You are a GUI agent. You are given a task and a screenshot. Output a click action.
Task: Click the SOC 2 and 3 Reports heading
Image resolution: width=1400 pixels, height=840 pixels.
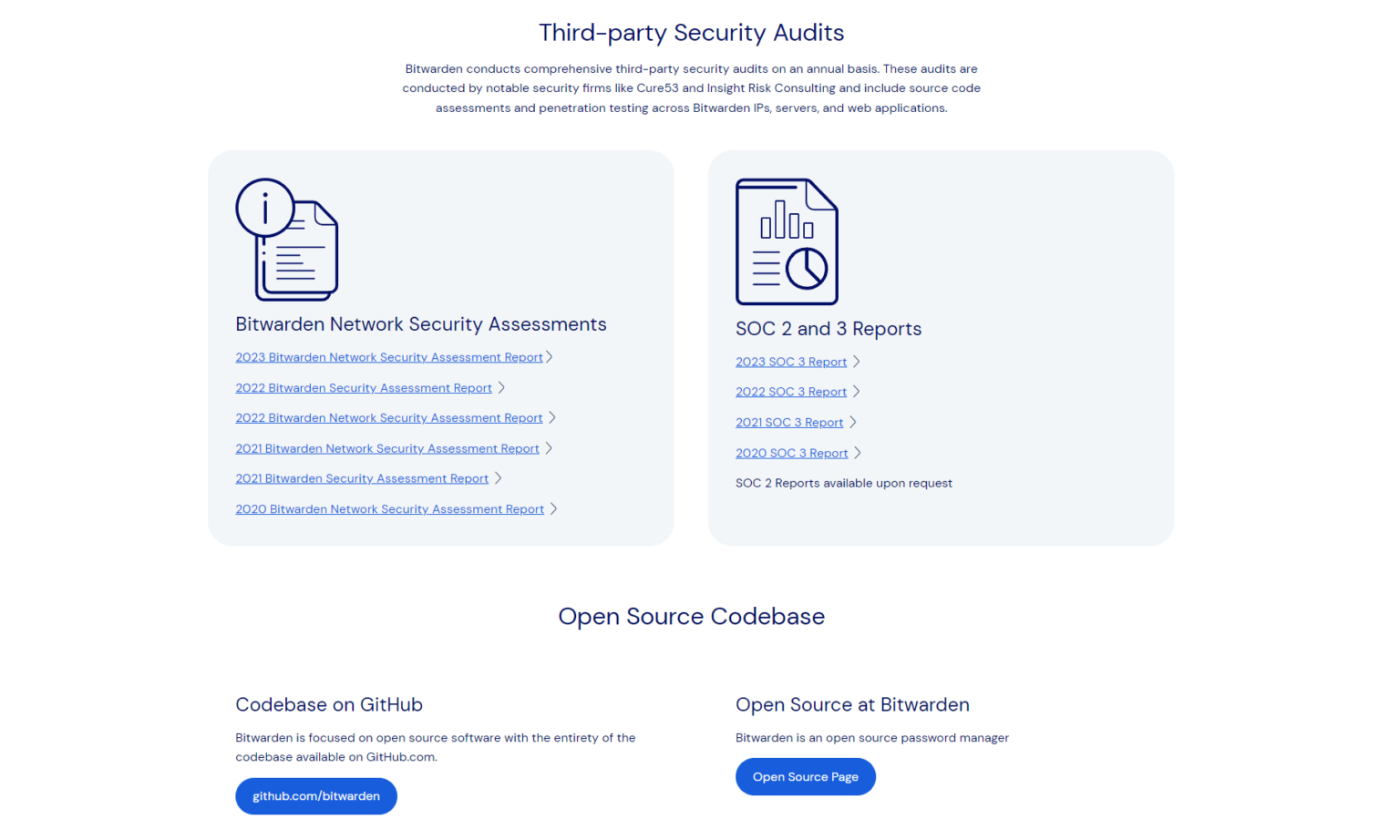tap(829, 329)
